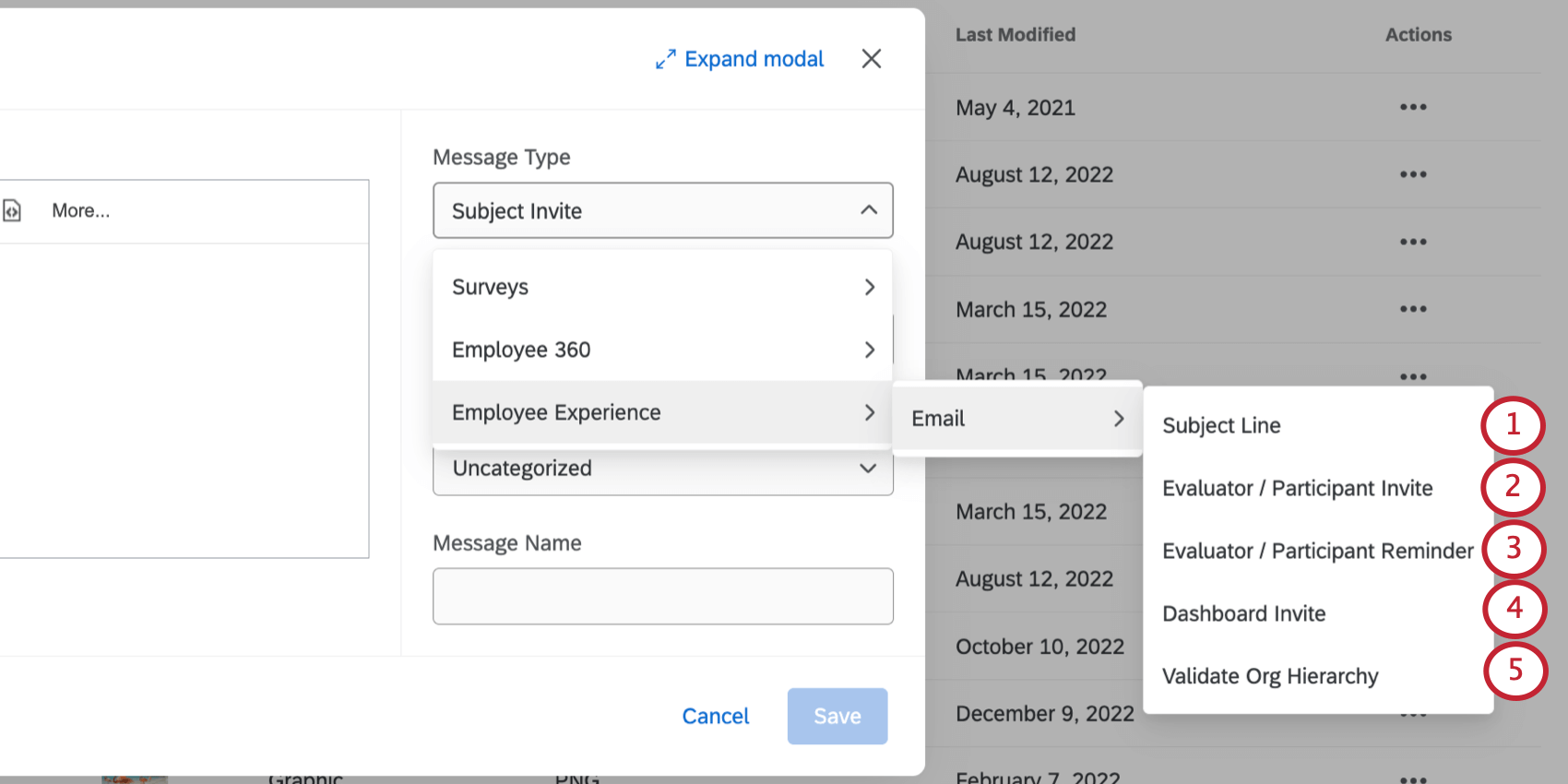
Task: Click the Expand modal arrows icon
Action: pos(665,60)
